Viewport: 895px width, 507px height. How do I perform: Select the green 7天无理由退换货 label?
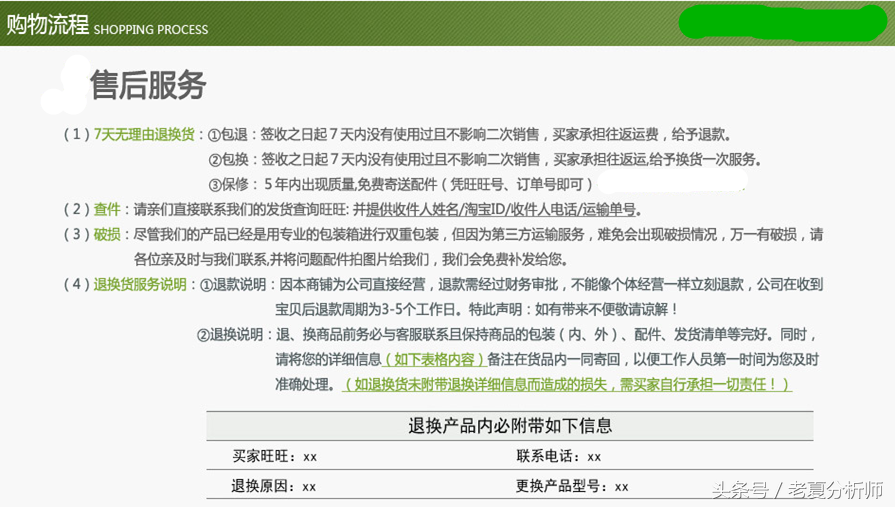(144, 134)
